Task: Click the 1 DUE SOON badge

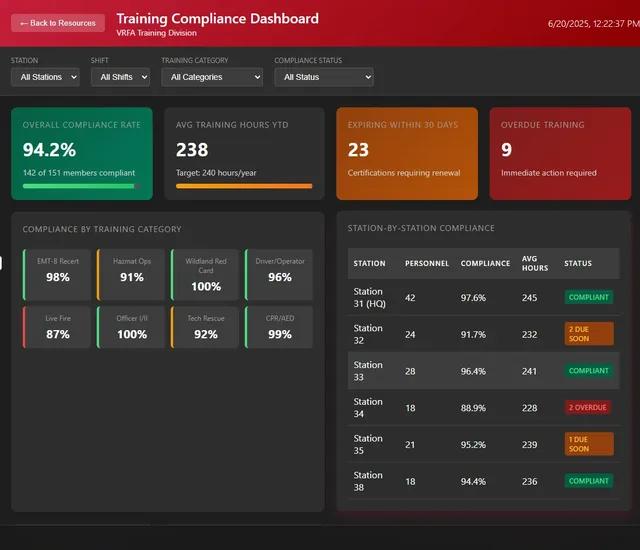Action: tap(589, 444)
